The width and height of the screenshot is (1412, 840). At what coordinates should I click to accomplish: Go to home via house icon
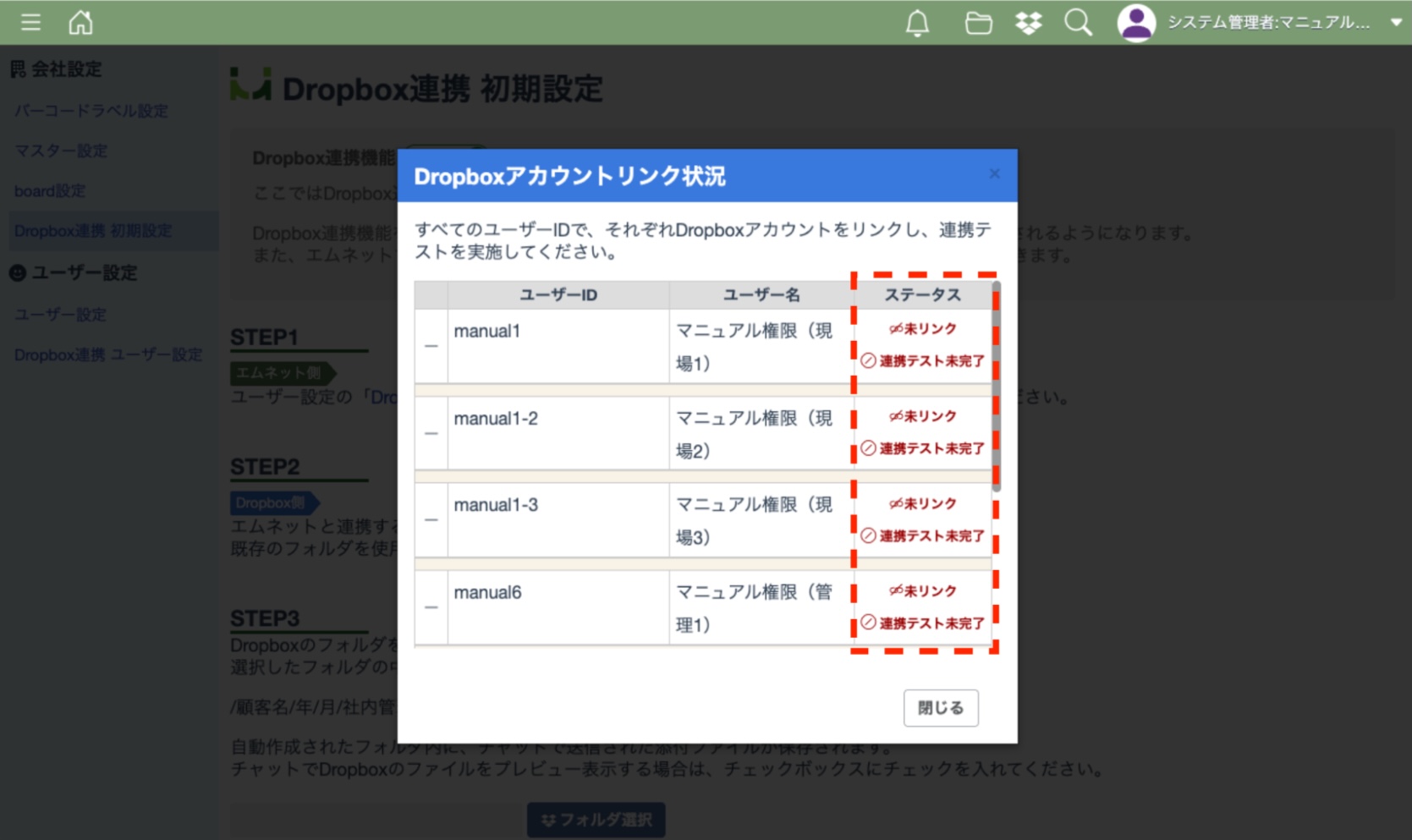[x=80, y=22]
